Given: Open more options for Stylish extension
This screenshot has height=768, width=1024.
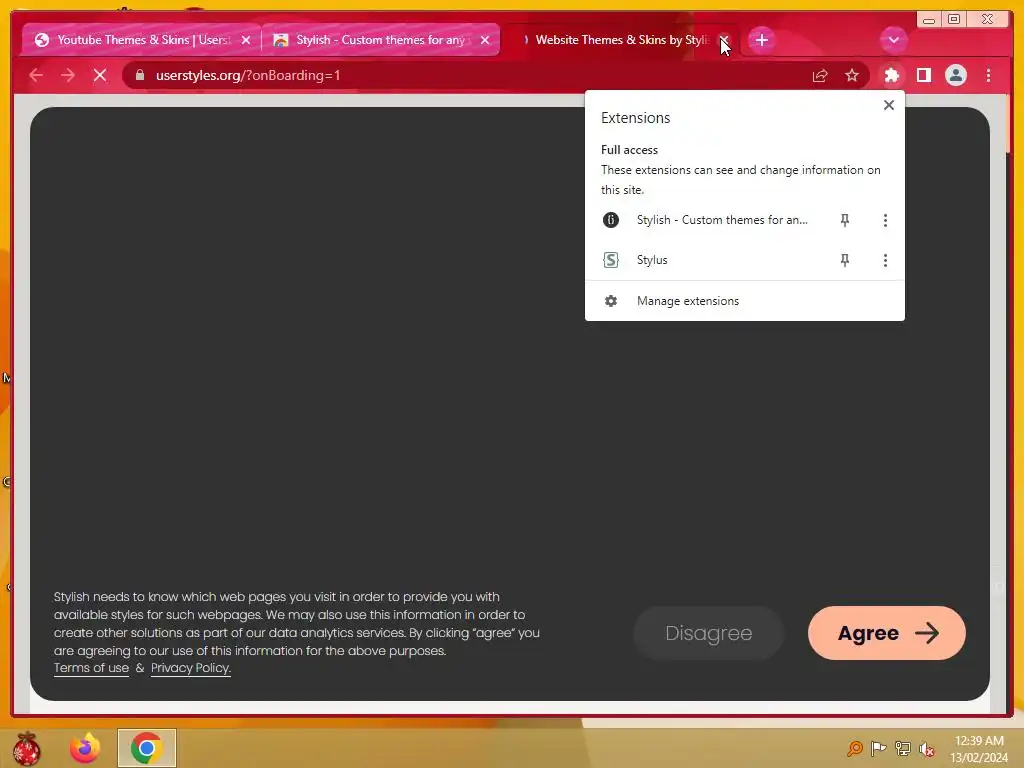Looking at the screenshot, I should point(885,220).
